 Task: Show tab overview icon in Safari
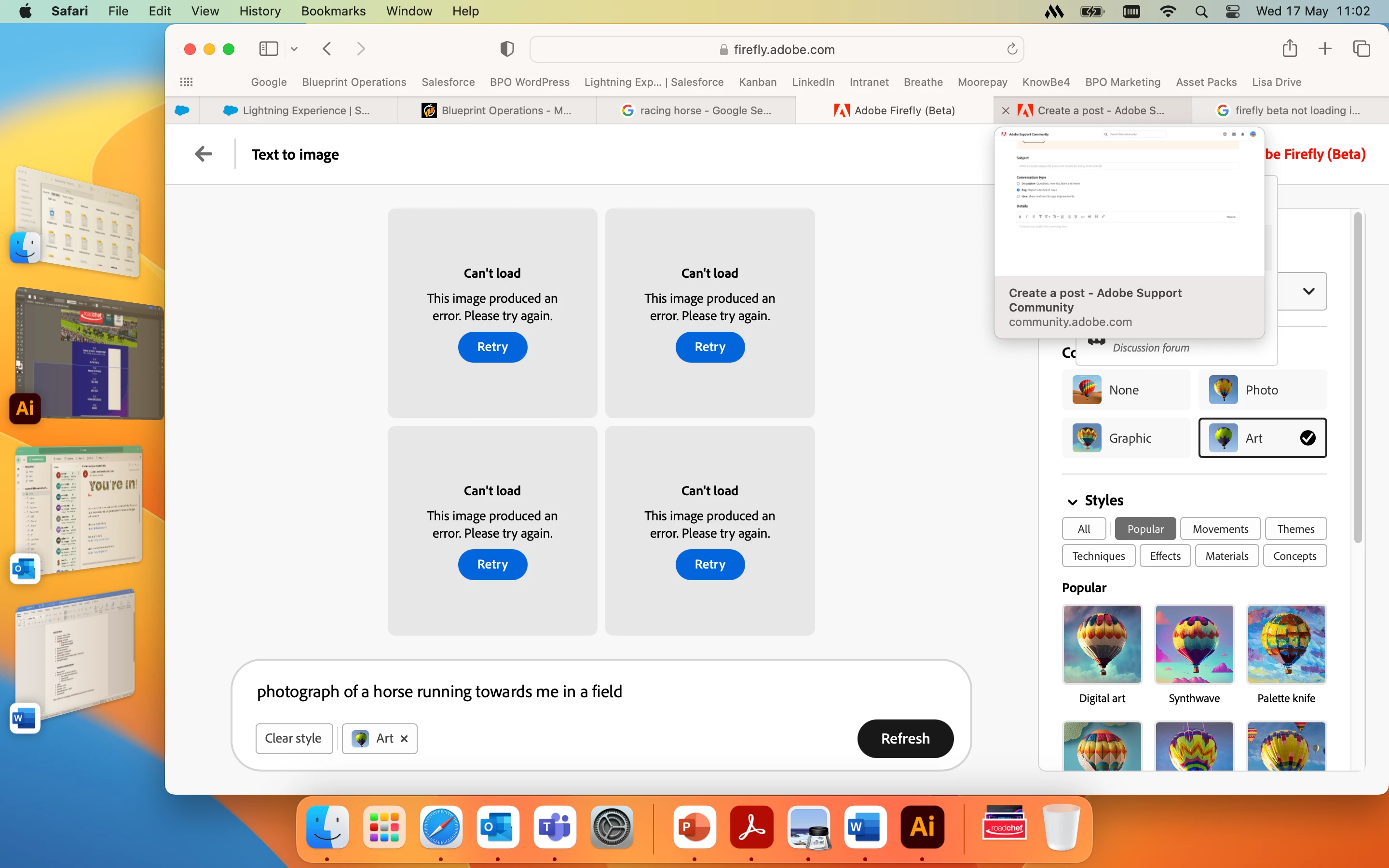pos(1362,49)
